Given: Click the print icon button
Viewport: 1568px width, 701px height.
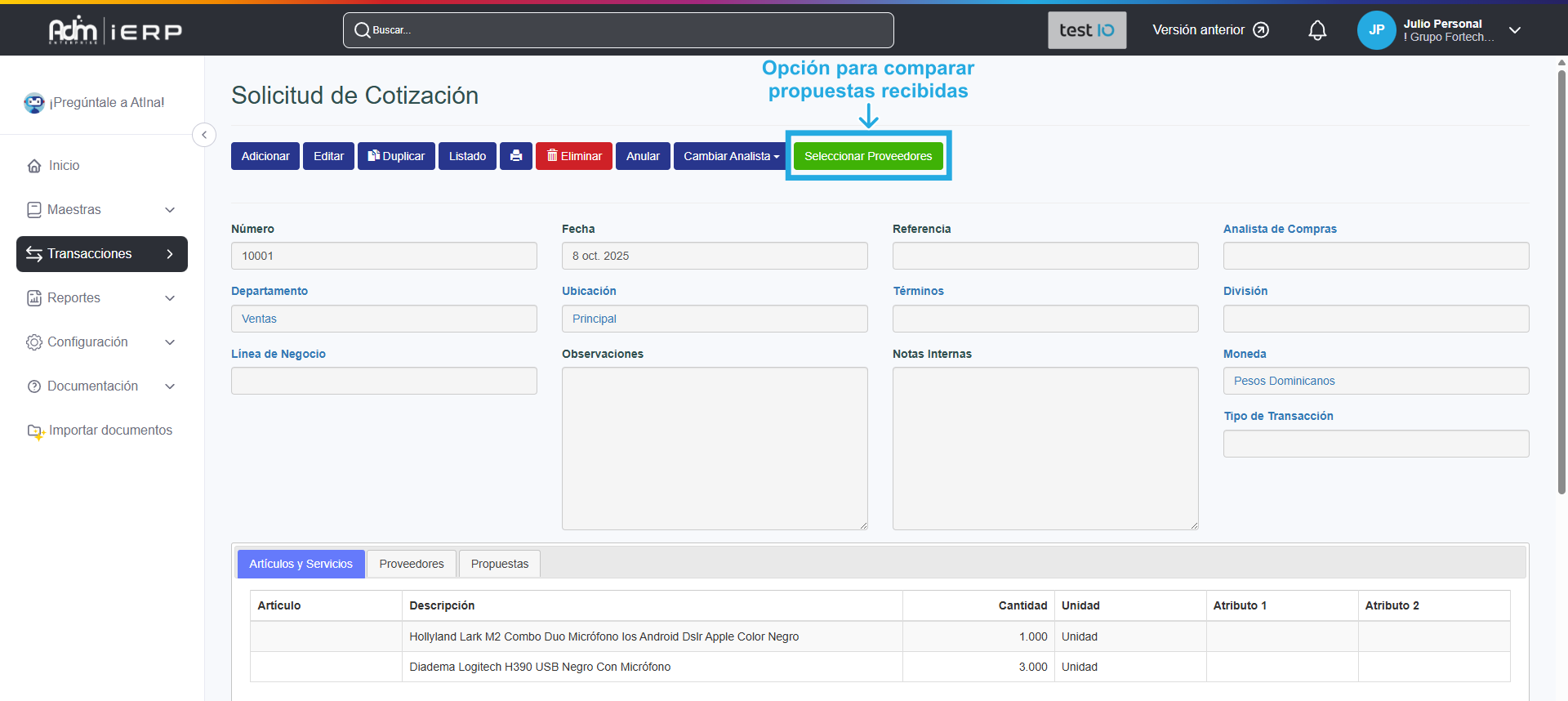Looking at the screenshot, I should (515, 156).
